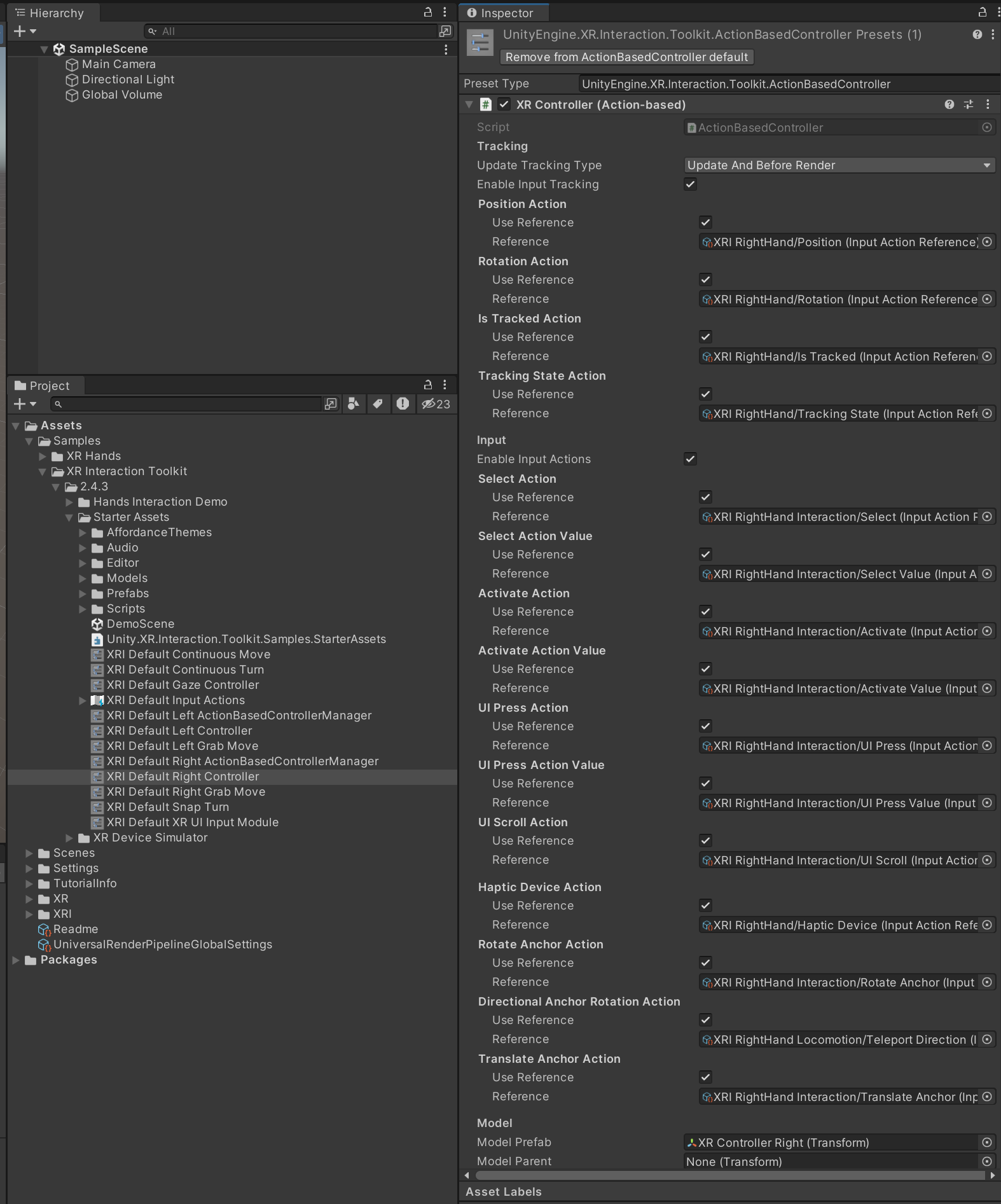Expand XRI Default Input Actions asset arrow
Viewport: 1001px width, 1204px height.
(82, 700)
